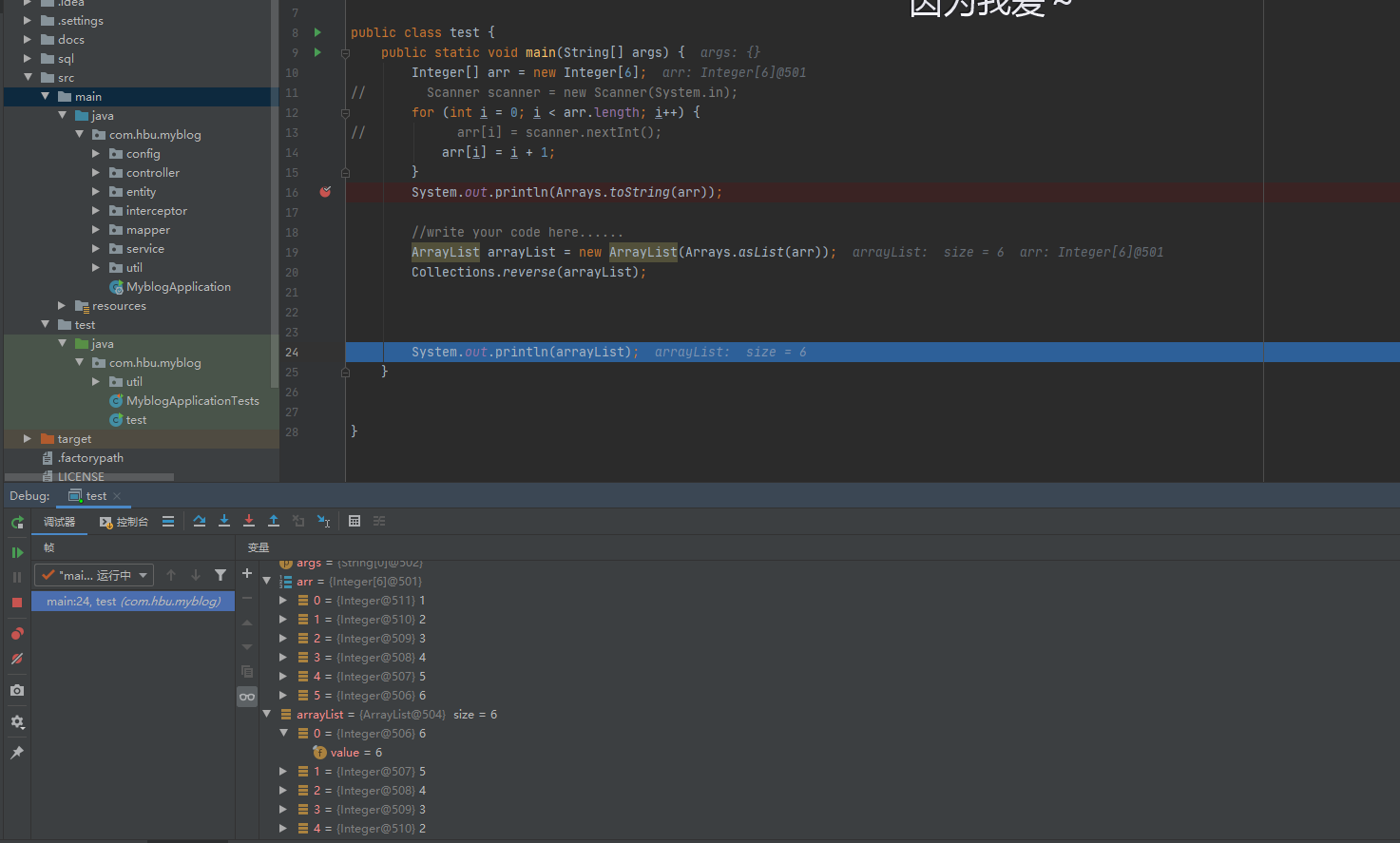
Task: Expand the interceptor package
Action: point(96,210)
